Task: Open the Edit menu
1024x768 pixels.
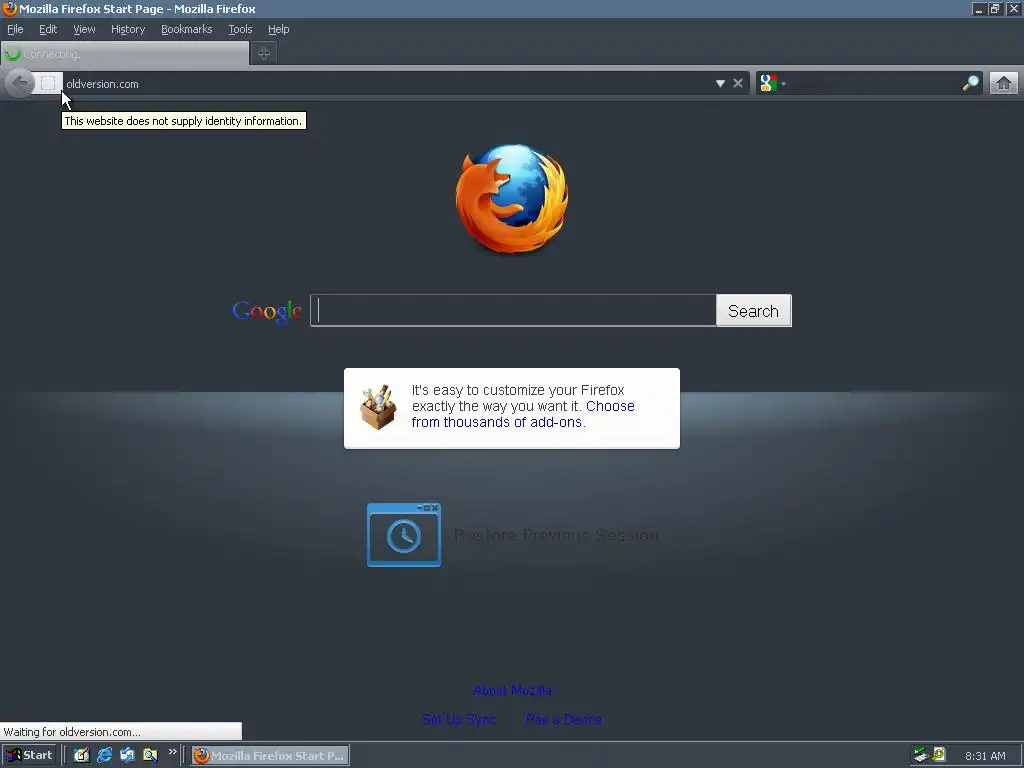Action: click(48, 29)
